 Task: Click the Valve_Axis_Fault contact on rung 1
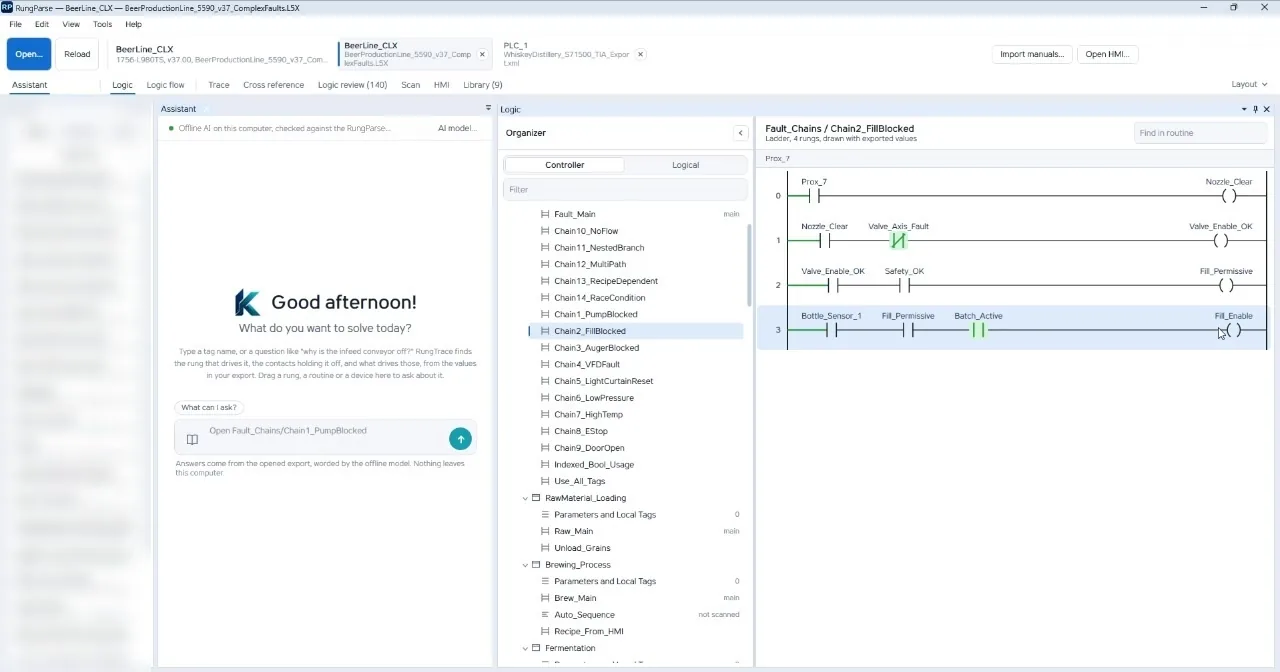click(x=897, y=240)
